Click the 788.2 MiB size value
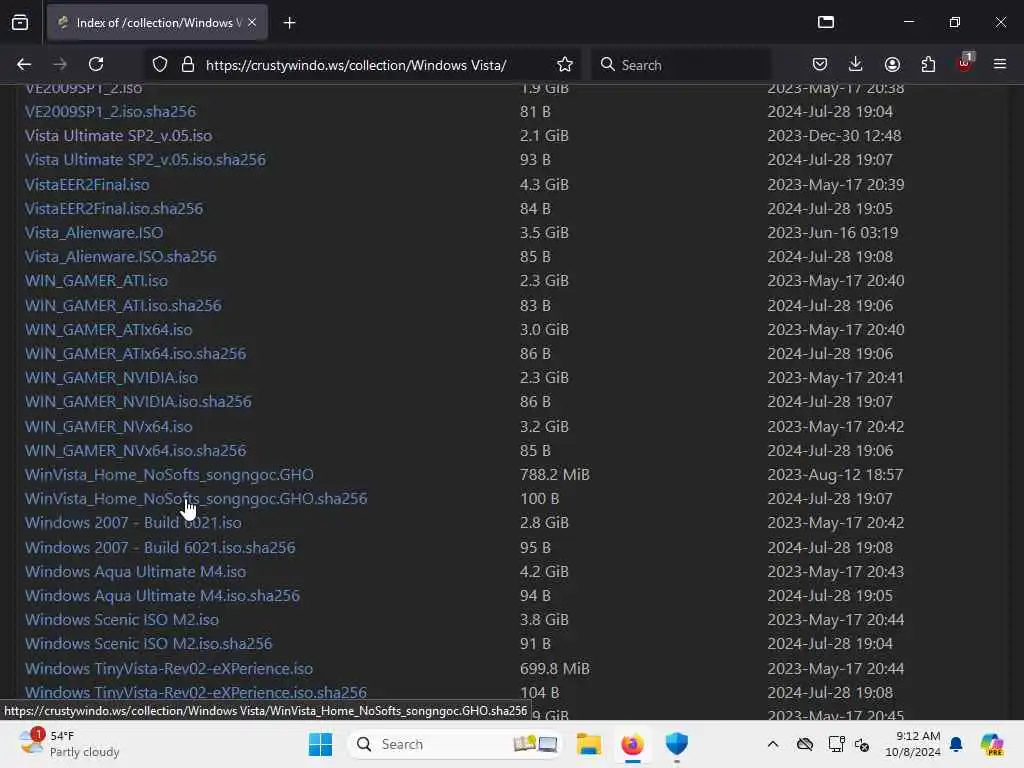Viewport: 1024px width, 768px height. [x=554, y=475]
